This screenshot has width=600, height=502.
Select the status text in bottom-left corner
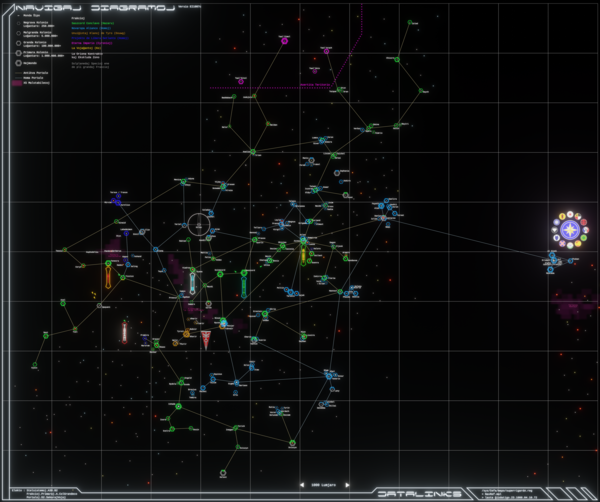click(x=40, y=492)
